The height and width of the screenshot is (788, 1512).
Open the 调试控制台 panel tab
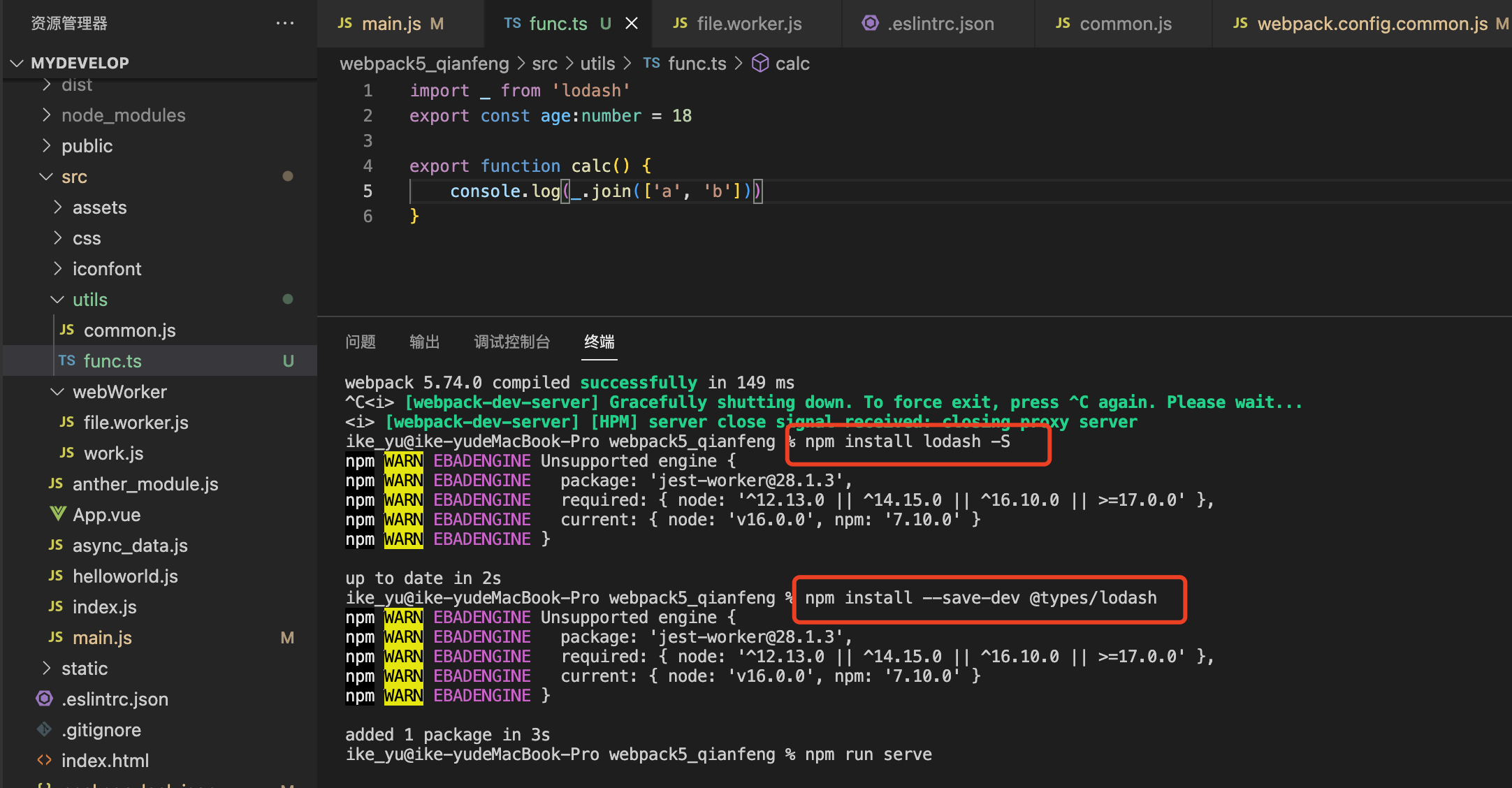tap(511, 342)
